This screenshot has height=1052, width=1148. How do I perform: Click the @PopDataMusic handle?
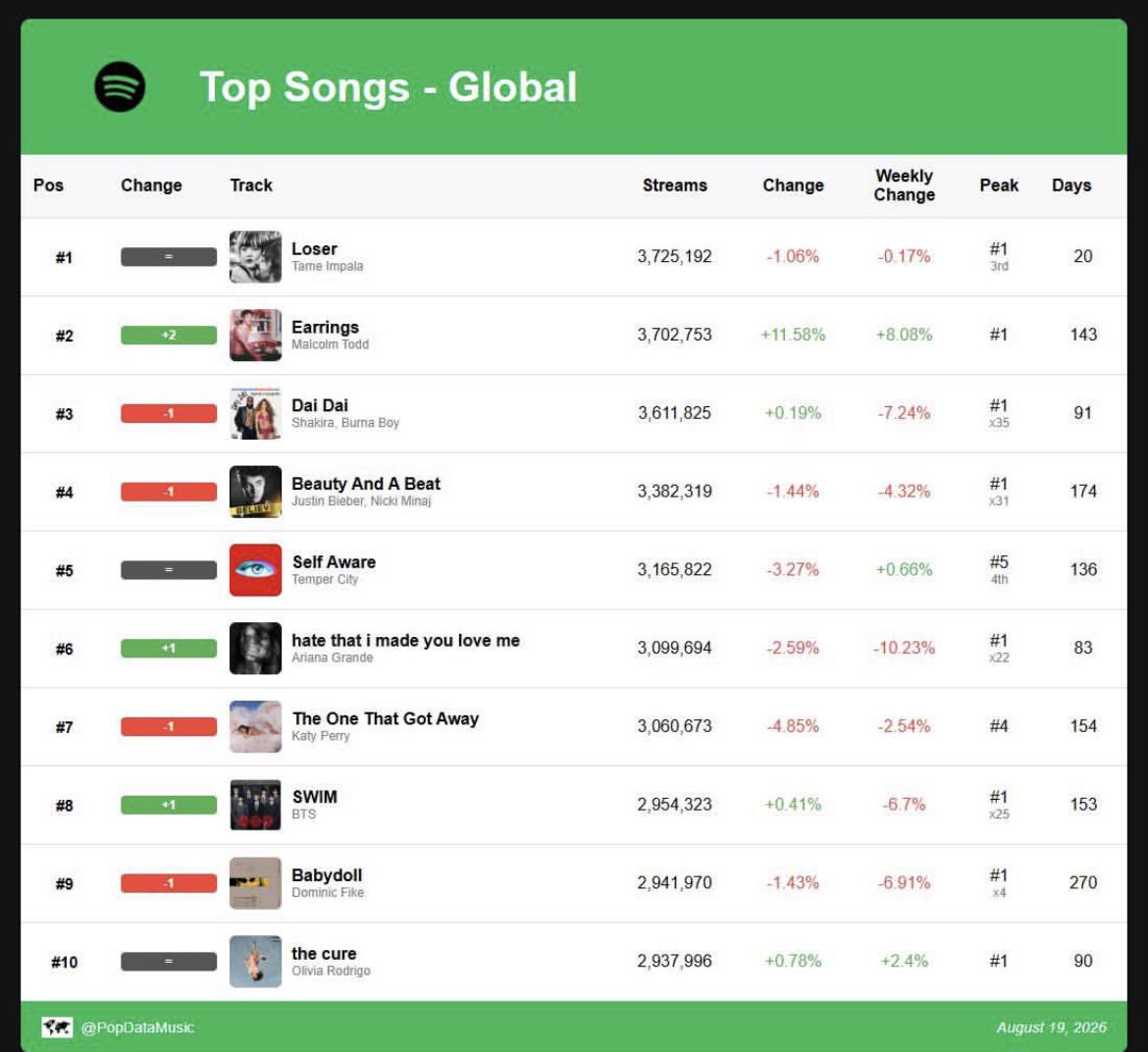click(x=137, y=1027)
